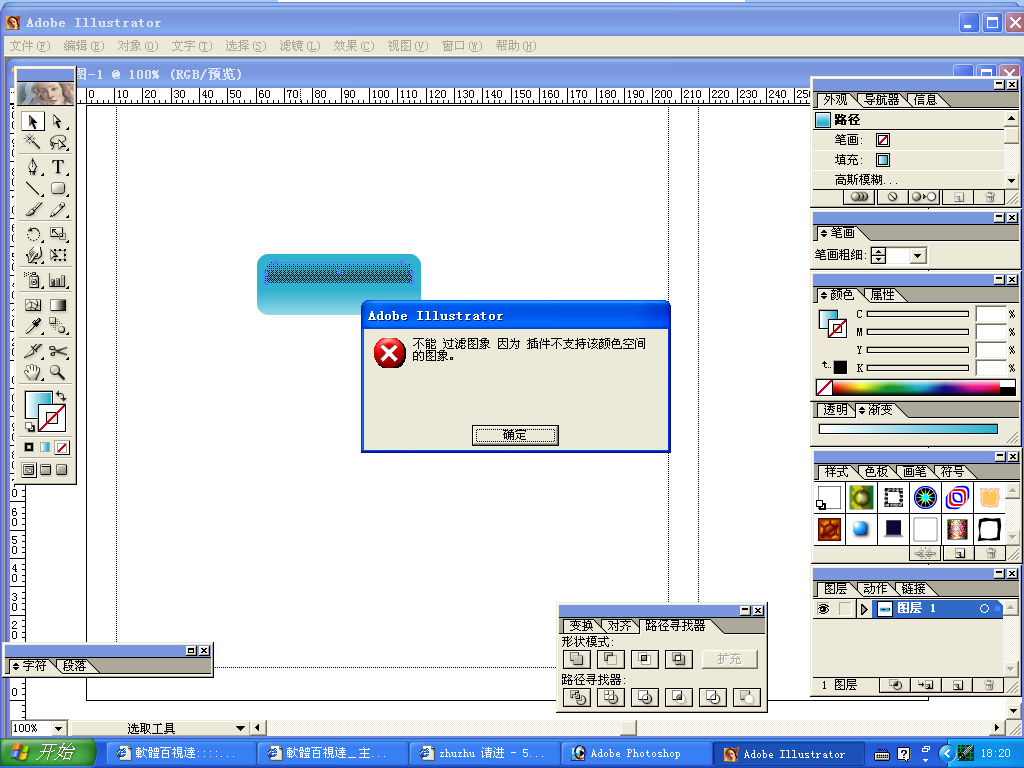Select the Pencil tool
The image size is (1024, 768).
click(x=58, y=210)
